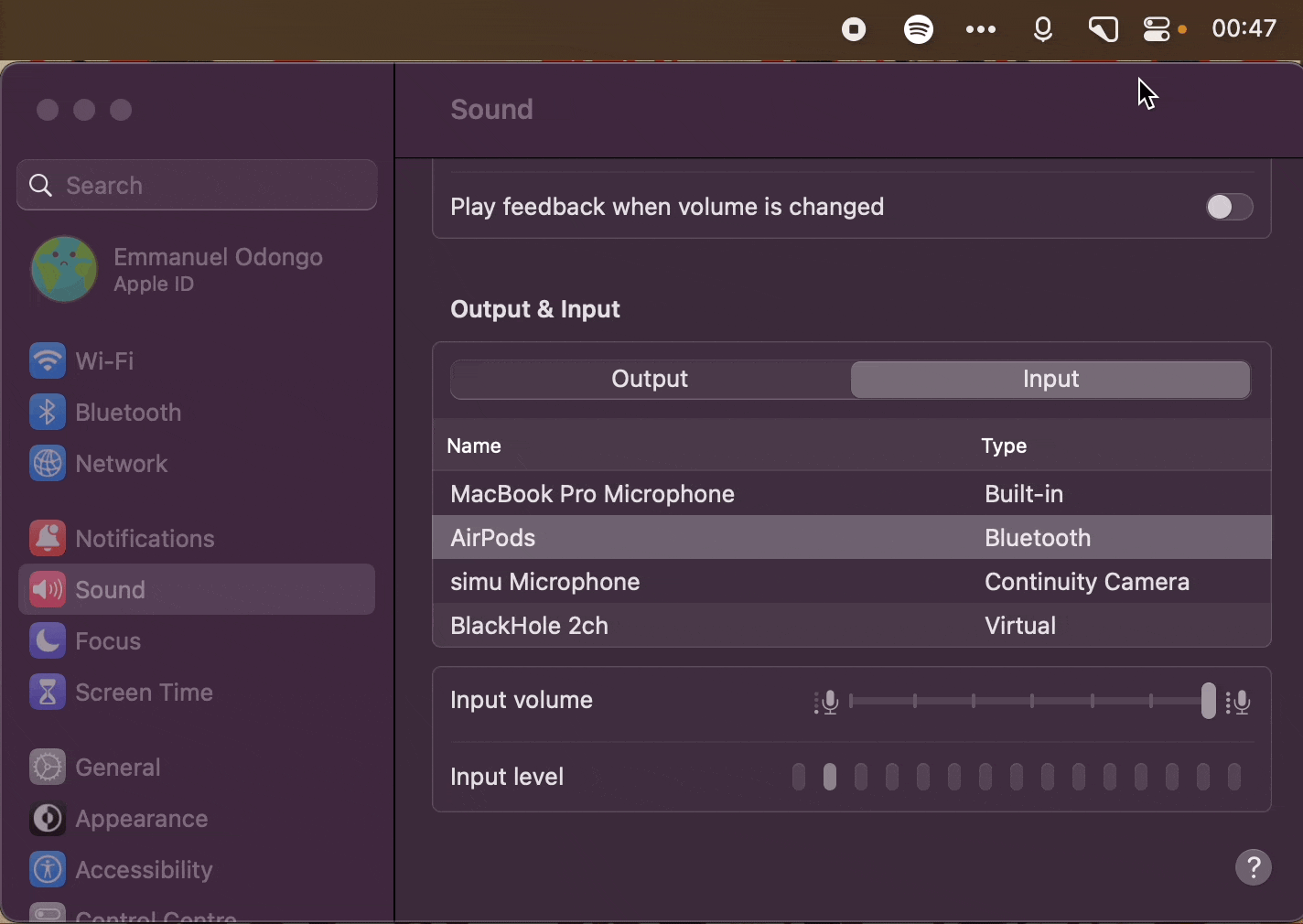The image size is (1303, 924).
Task: Toggle Control Centre in the menu bar
Action: pos(1158,28)
